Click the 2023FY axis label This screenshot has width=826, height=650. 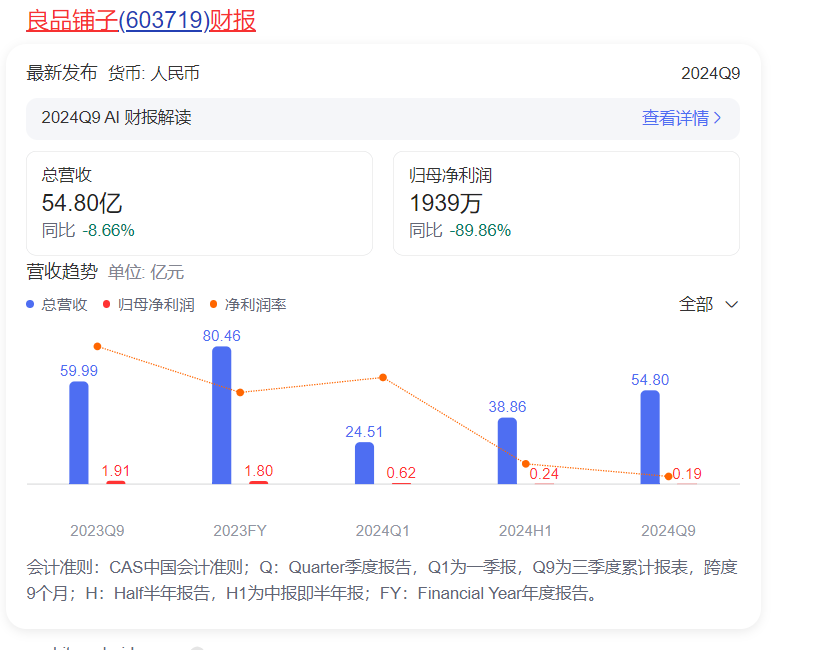[x=240, y=530]
